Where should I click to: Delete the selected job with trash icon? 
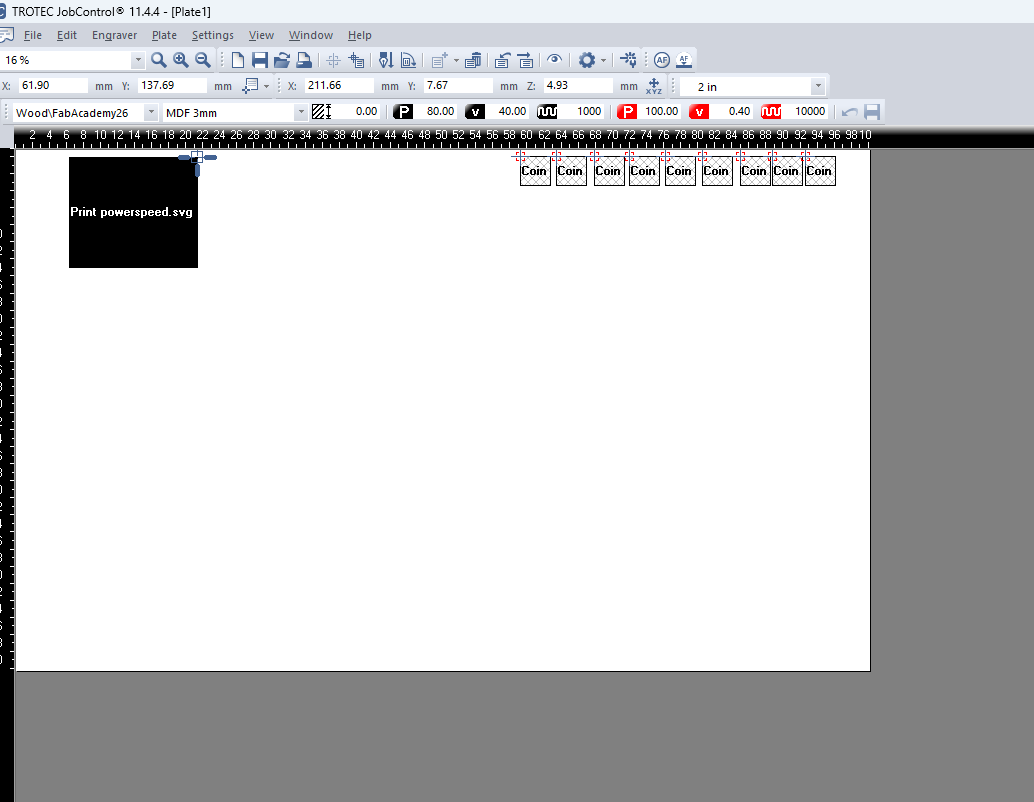[x=472, y=60]
